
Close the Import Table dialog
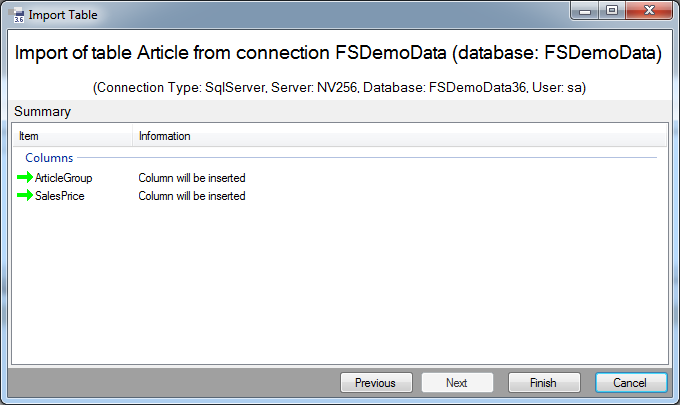[x=649, y=10]
